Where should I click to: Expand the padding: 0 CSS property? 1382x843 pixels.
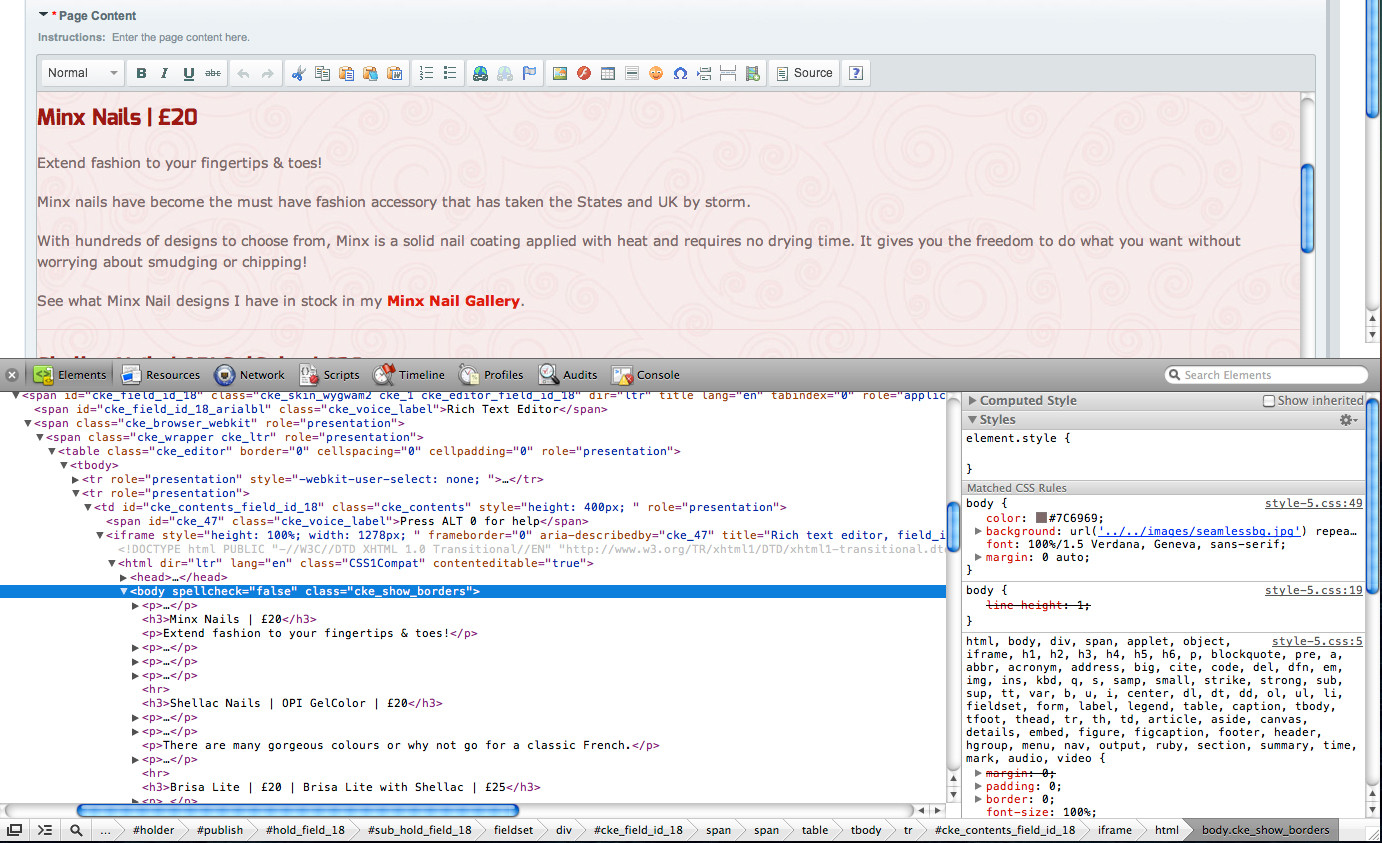click(x=979, y=787)
